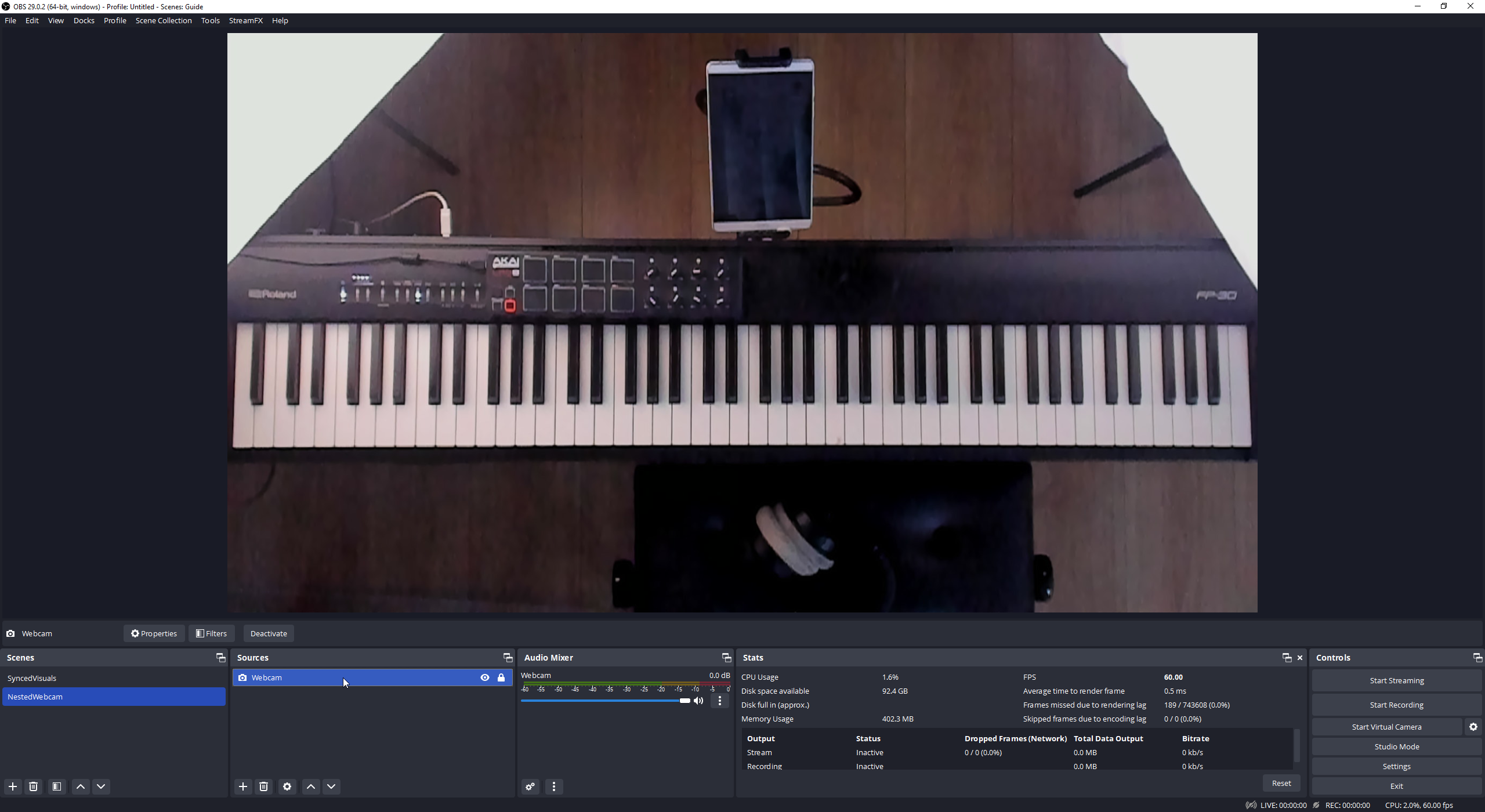The width and height of the screenshot is (1485, 812).
Task: Click Start Recording button
Action: coord(1396,705)
